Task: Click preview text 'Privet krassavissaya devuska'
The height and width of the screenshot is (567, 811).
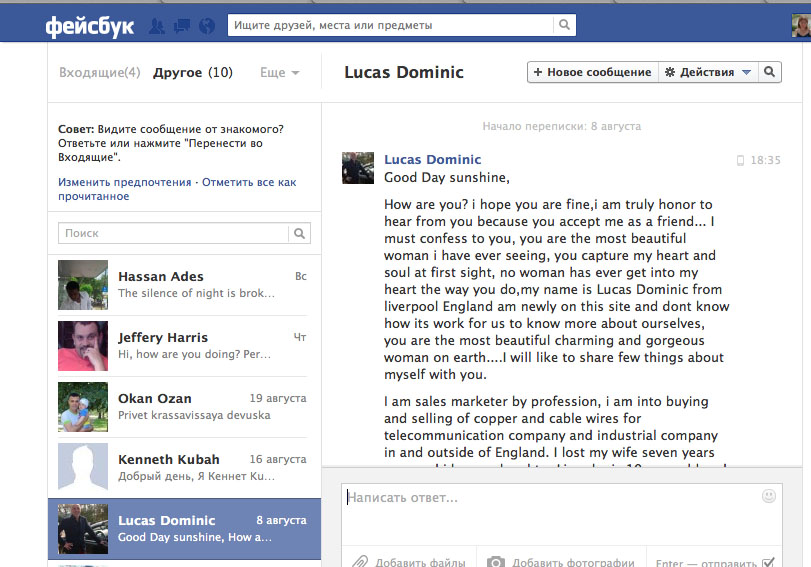Action: [194, 415]
